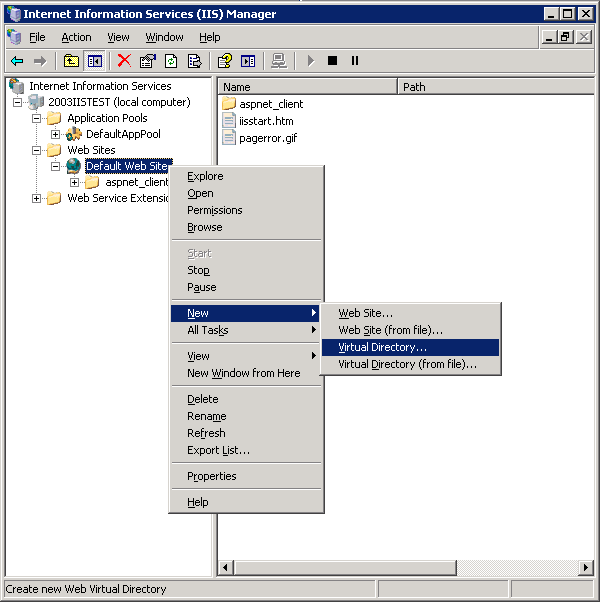This screenshot has width=600, height=602.
Task: Click the Up one level folder icon
Action: coord(71,61)
